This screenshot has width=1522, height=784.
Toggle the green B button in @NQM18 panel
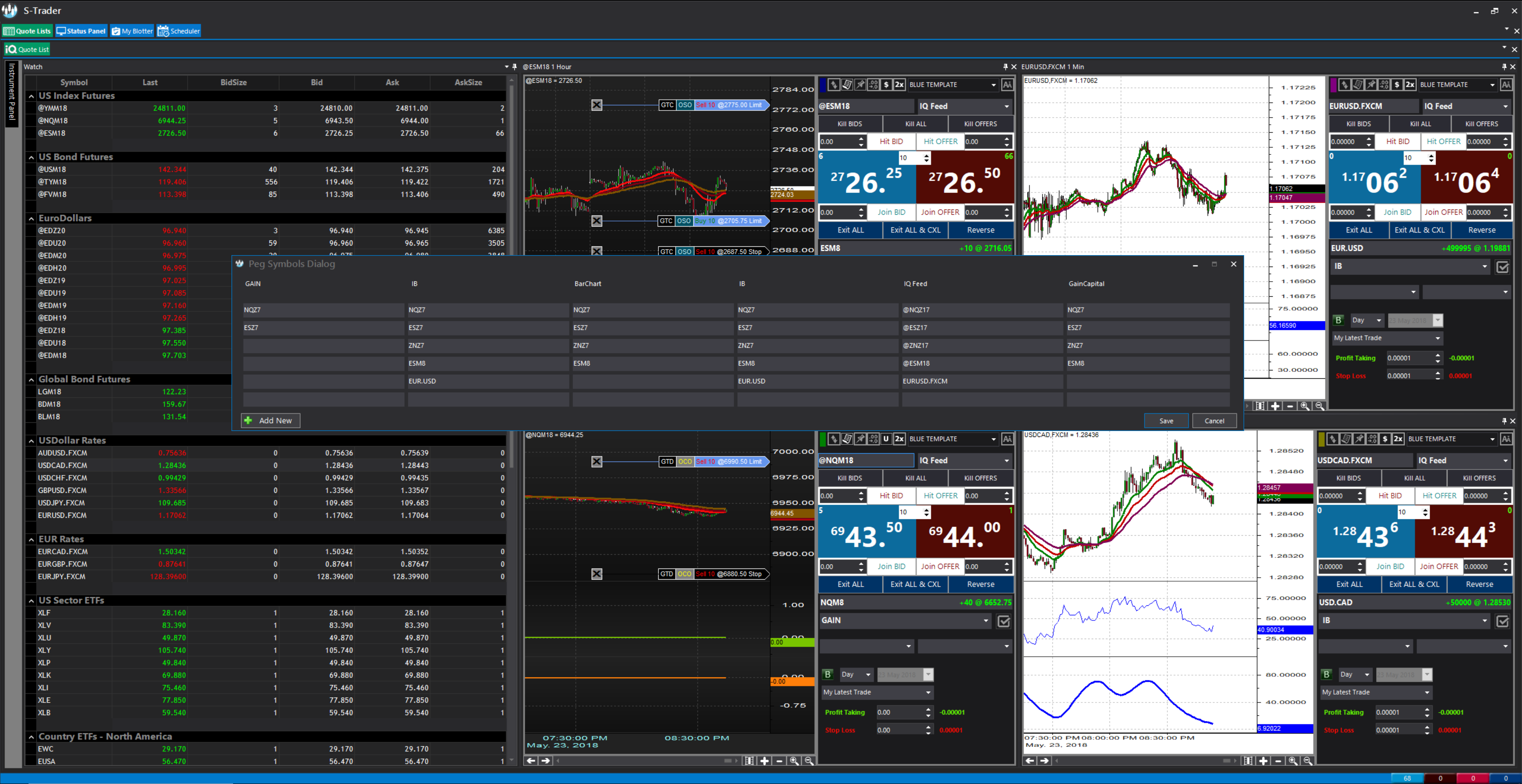pyautogui.click(x=828, y=674)
